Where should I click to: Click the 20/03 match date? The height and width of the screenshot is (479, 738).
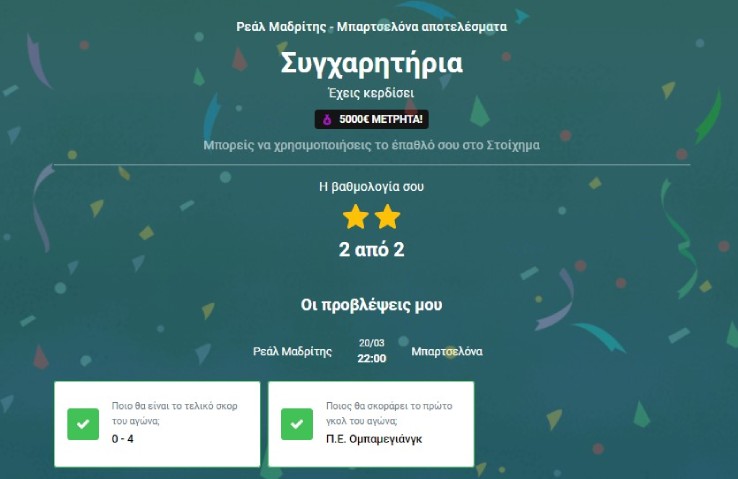[x=372, y=343]
